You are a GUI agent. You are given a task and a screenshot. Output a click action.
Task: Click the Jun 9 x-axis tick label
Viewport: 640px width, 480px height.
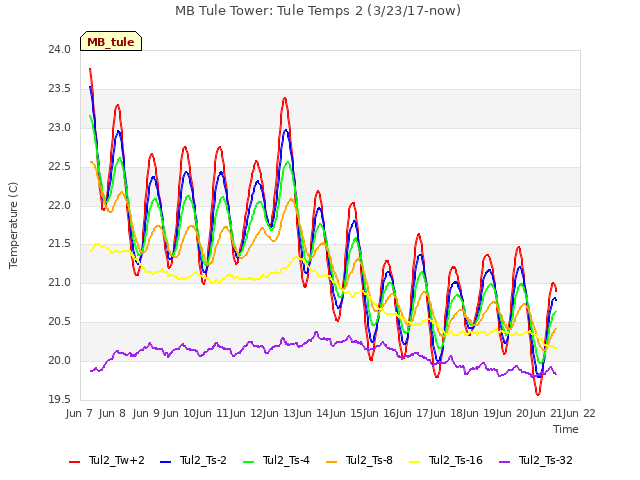click(146, 413)
